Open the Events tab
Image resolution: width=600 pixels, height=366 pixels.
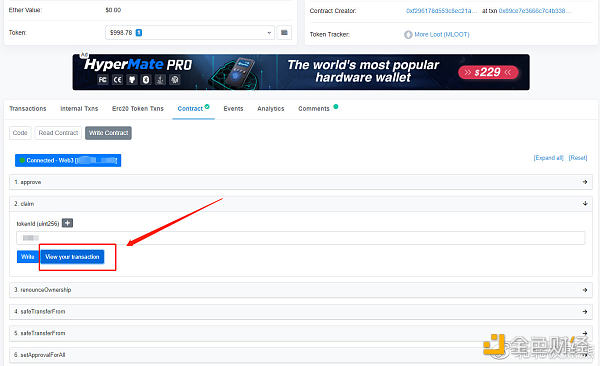pyautogui.click(x=233, y=109)
